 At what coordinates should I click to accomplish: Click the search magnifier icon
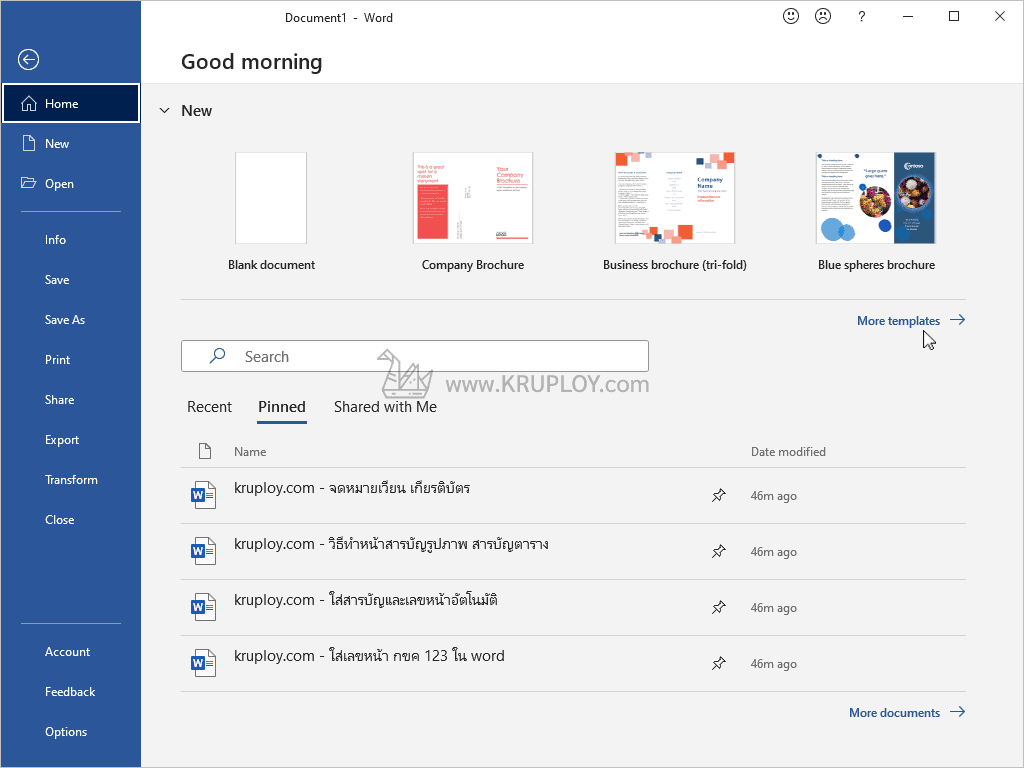pyautogui.click(x=217, y=355)
